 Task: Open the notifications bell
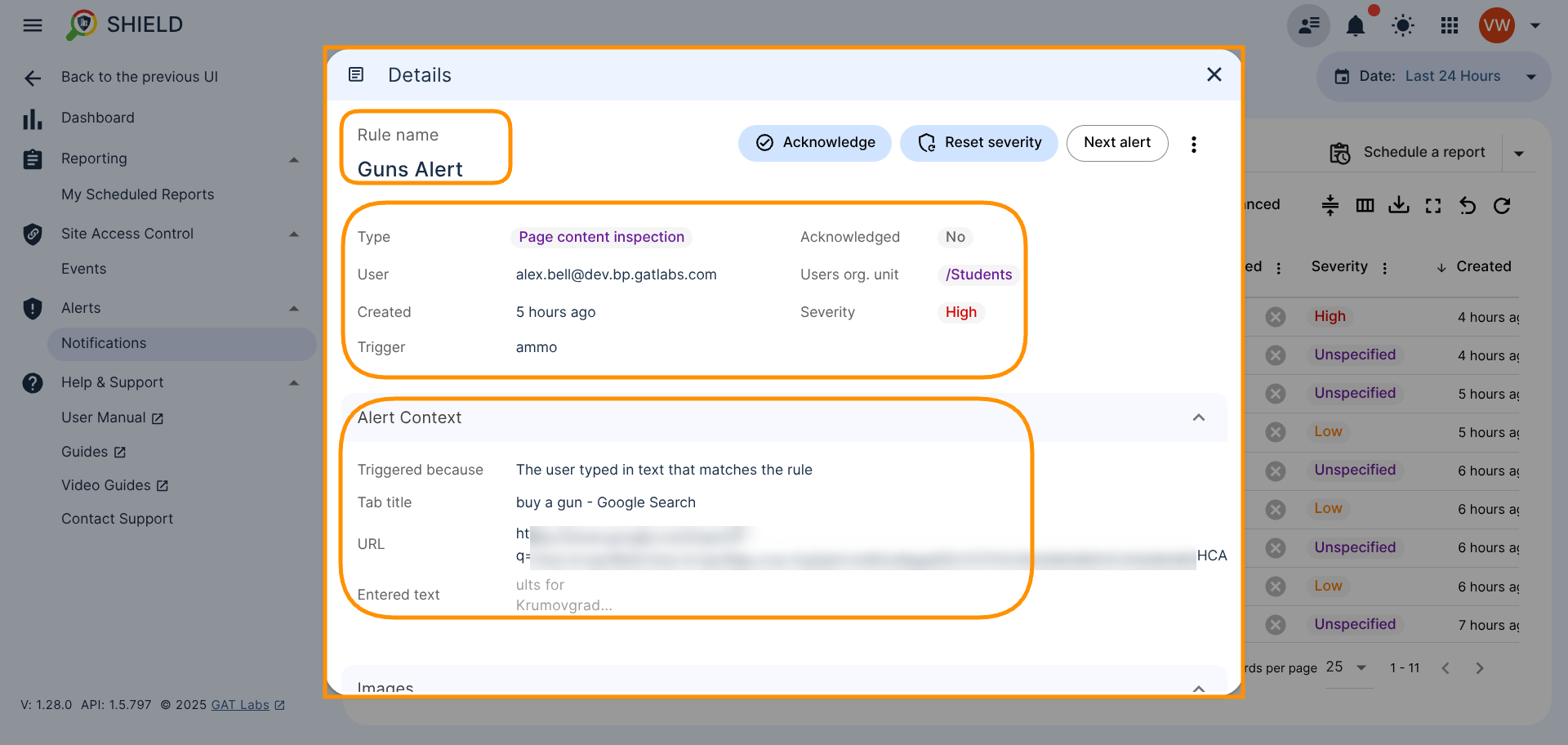(1356, 26)
